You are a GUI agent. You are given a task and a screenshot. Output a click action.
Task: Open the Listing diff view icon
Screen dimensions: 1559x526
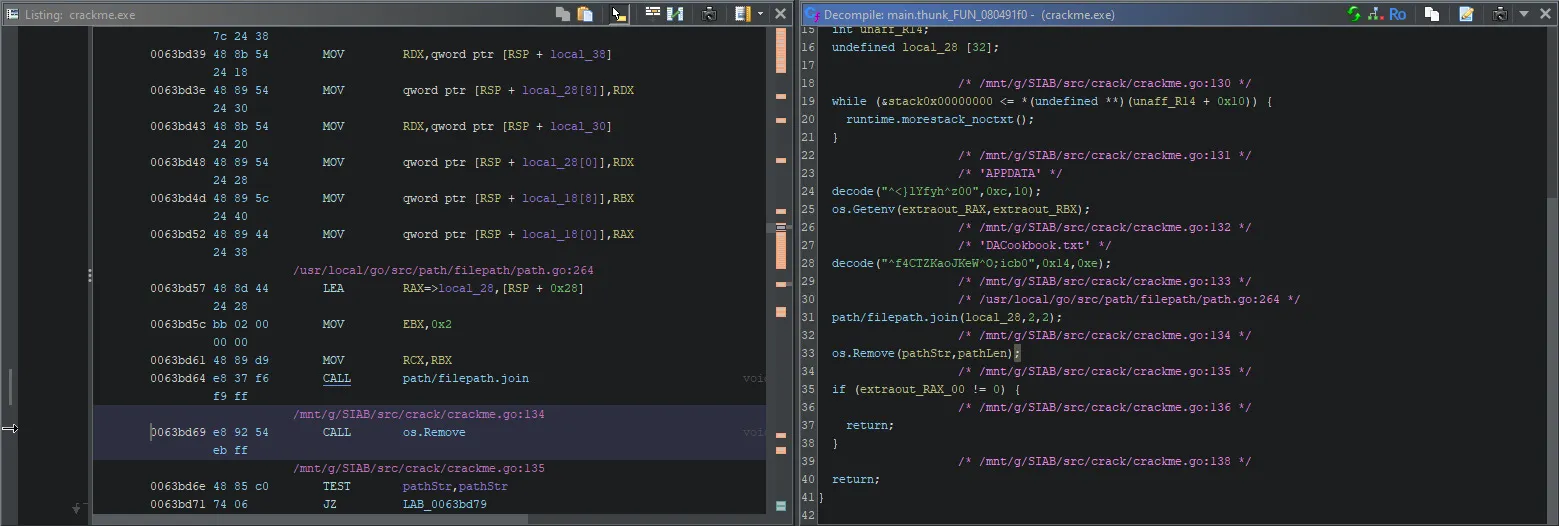pos(675,14)
